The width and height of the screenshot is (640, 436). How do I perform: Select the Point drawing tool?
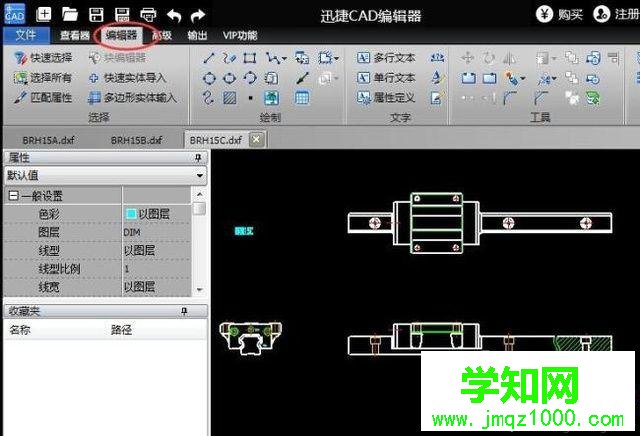251,98
